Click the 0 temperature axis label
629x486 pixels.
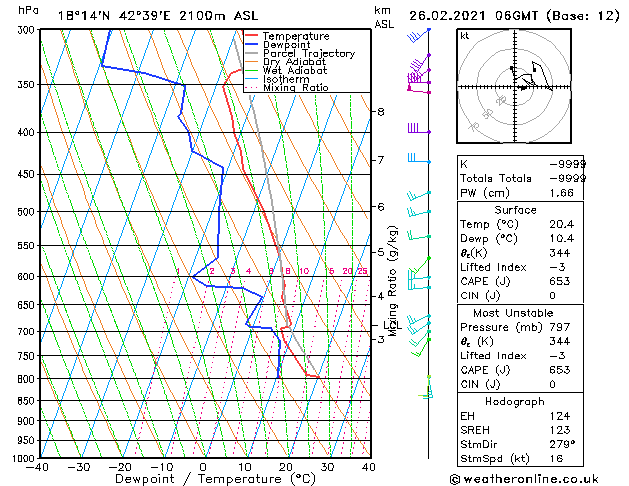tap(203, 467)
